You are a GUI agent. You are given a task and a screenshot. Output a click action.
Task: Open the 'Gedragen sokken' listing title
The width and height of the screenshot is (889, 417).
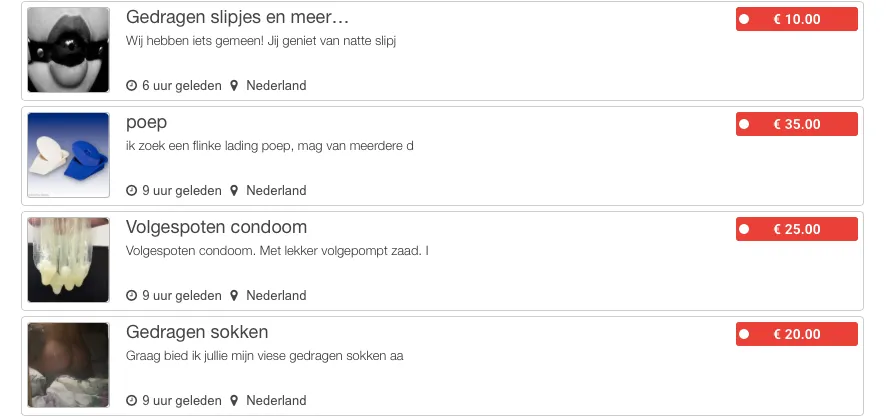(x=197, y=332)
